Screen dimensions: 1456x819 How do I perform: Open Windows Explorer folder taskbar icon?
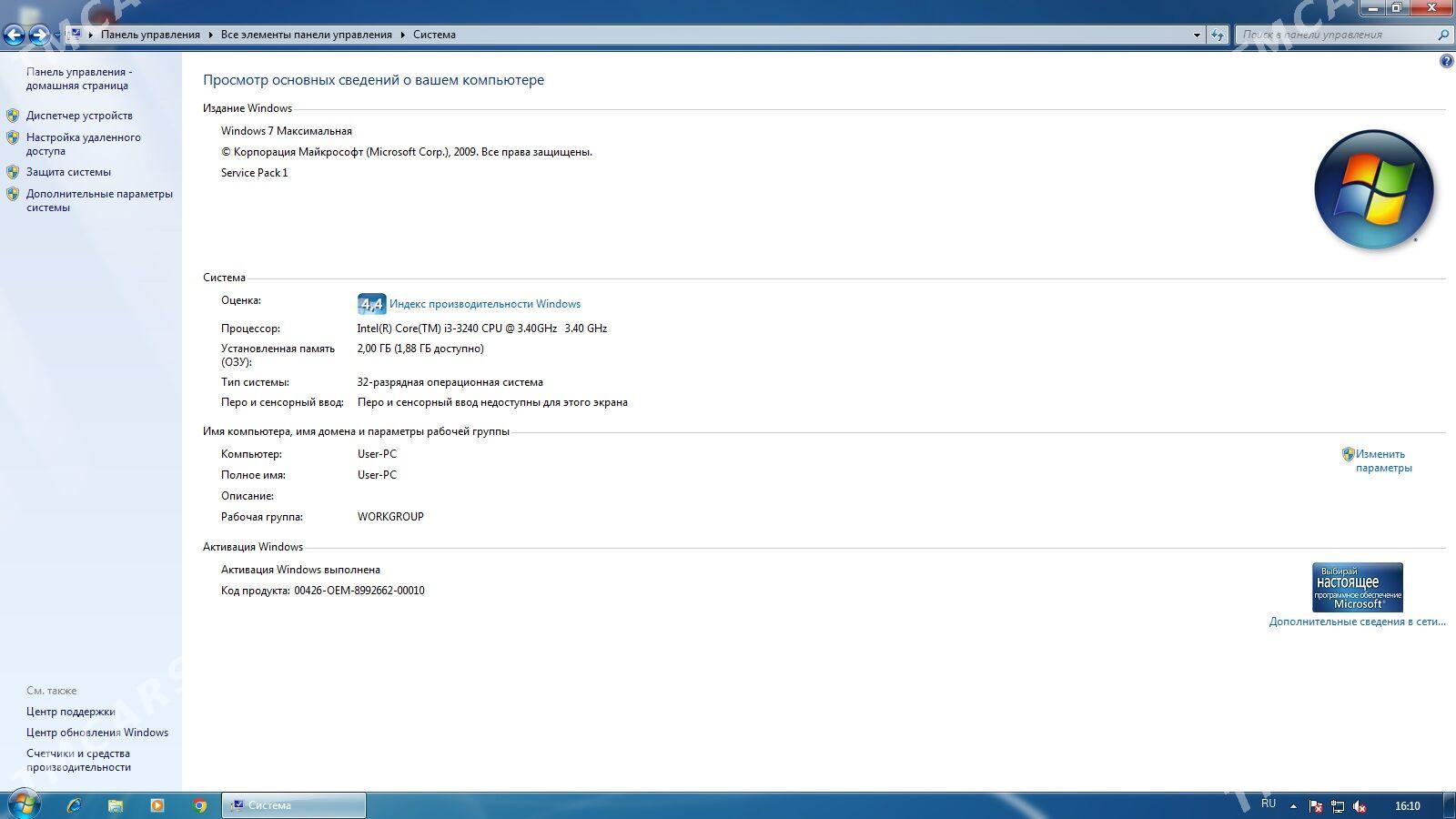point(116,805)
